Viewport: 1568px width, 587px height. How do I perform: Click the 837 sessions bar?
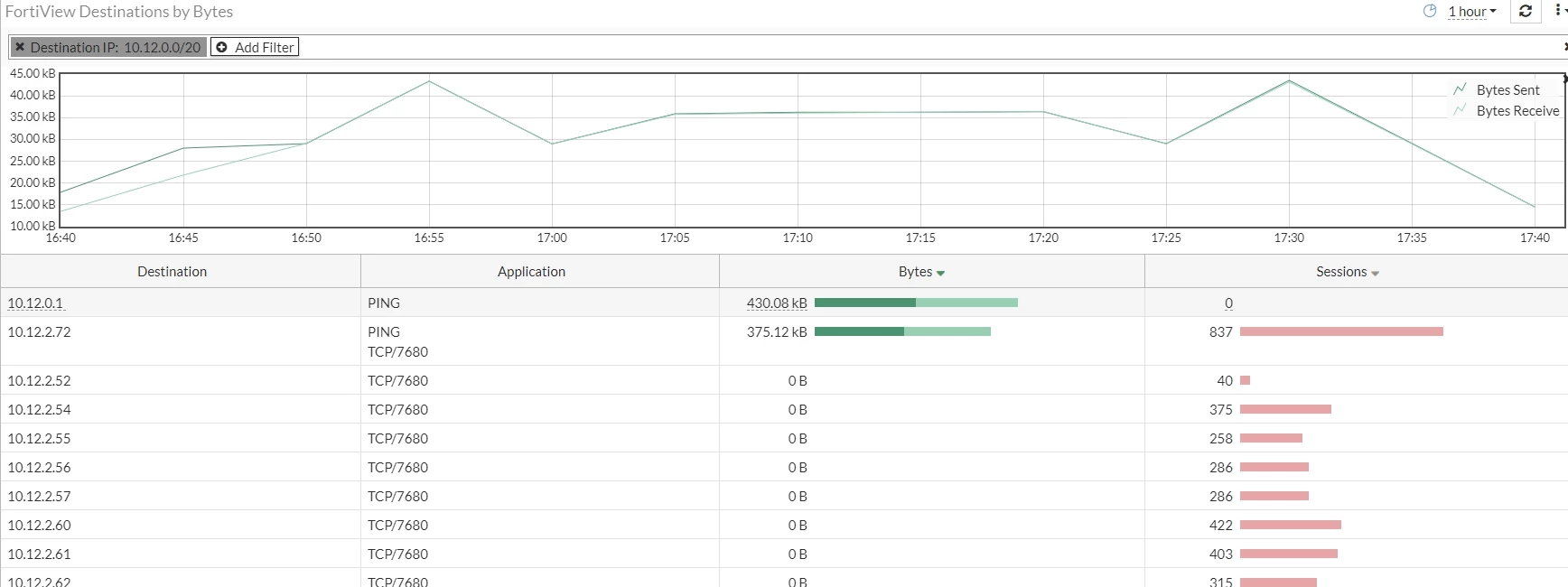pos(1341,331)
